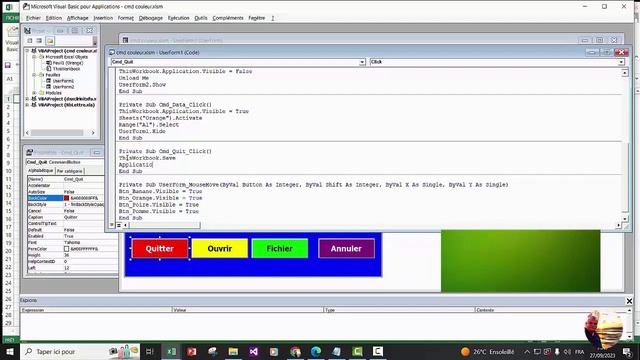The image size is (640, 360).
Task: Open the Affichage menu
Action: [78, 18]
